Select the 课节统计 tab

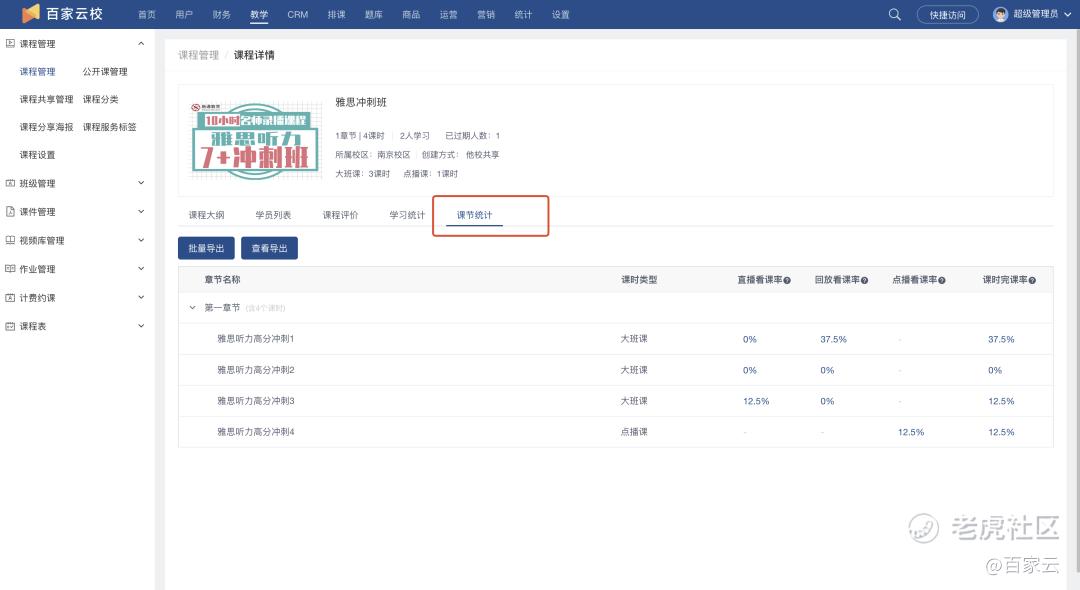[x=475, y=215]
